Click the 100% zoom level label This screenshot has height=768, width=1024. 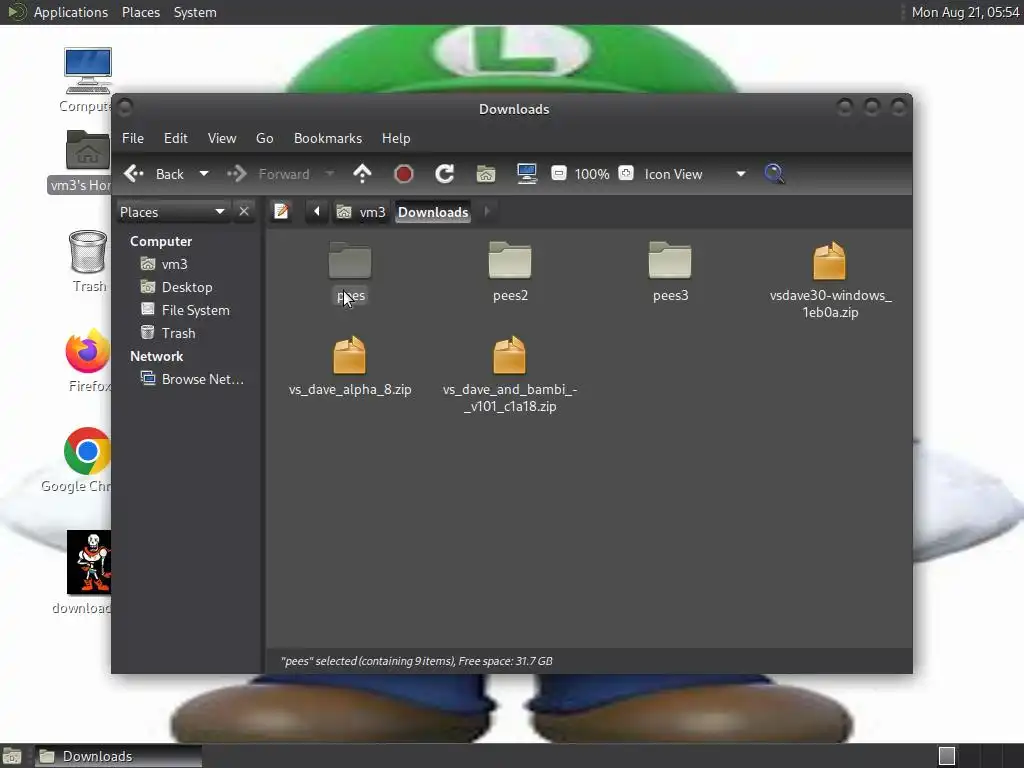[592, 174]
